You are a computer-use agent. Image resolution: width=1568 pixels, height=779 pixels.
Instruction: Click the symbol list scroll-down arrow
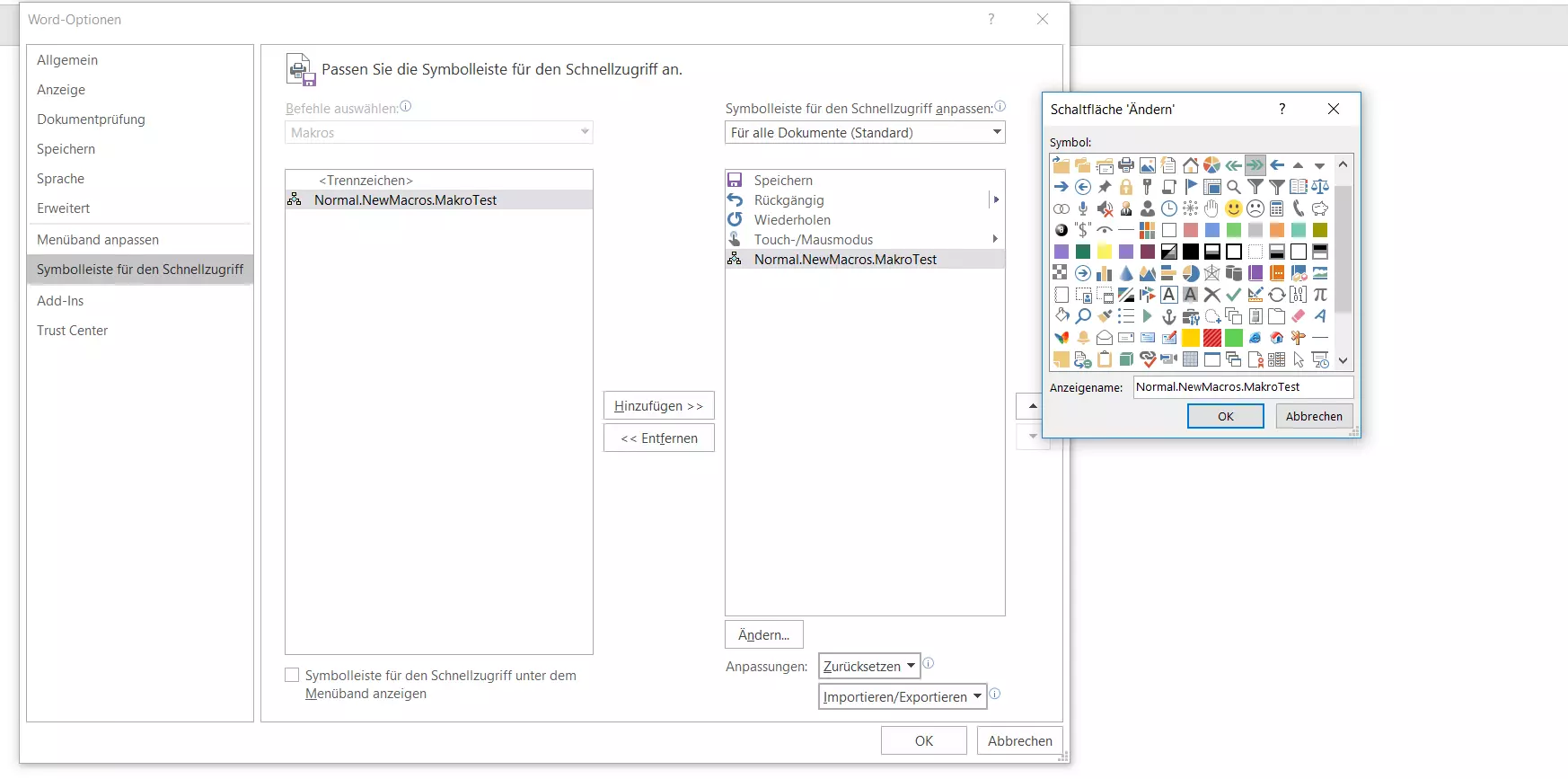1343,360
